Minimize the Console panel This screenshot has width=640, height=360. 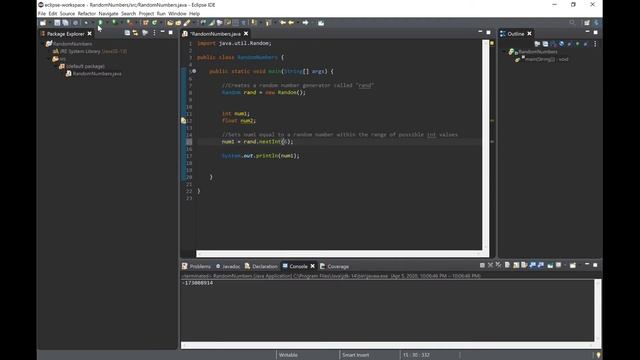coord(587,265)
